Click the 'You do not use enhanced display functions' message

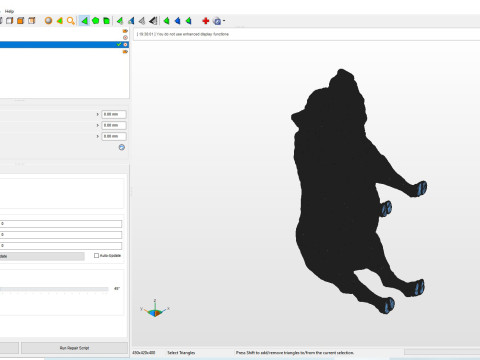pyautogui.click(x=192, y=34)
